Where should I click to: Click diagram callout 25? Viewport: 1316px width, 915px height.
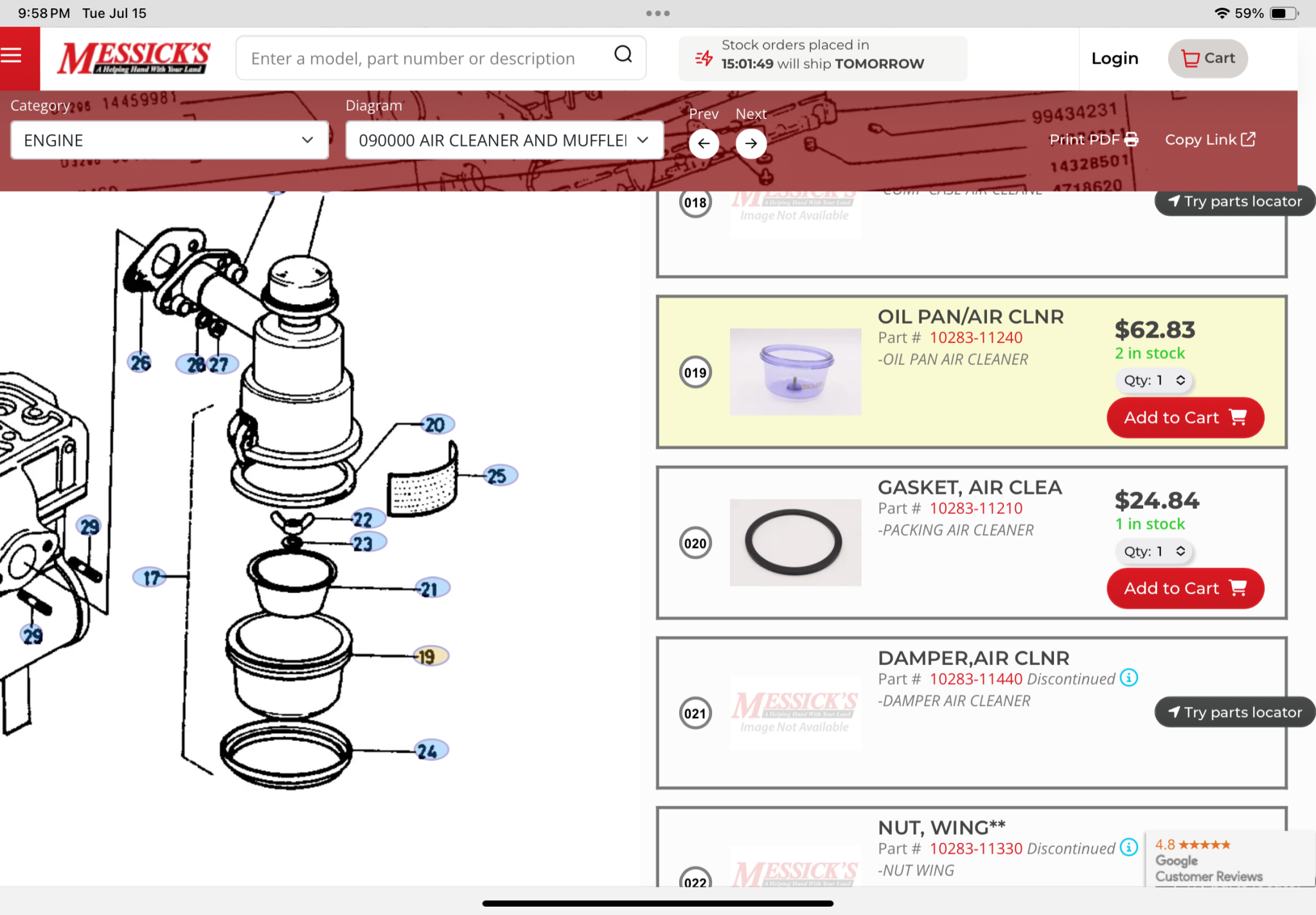pos(500,475)
